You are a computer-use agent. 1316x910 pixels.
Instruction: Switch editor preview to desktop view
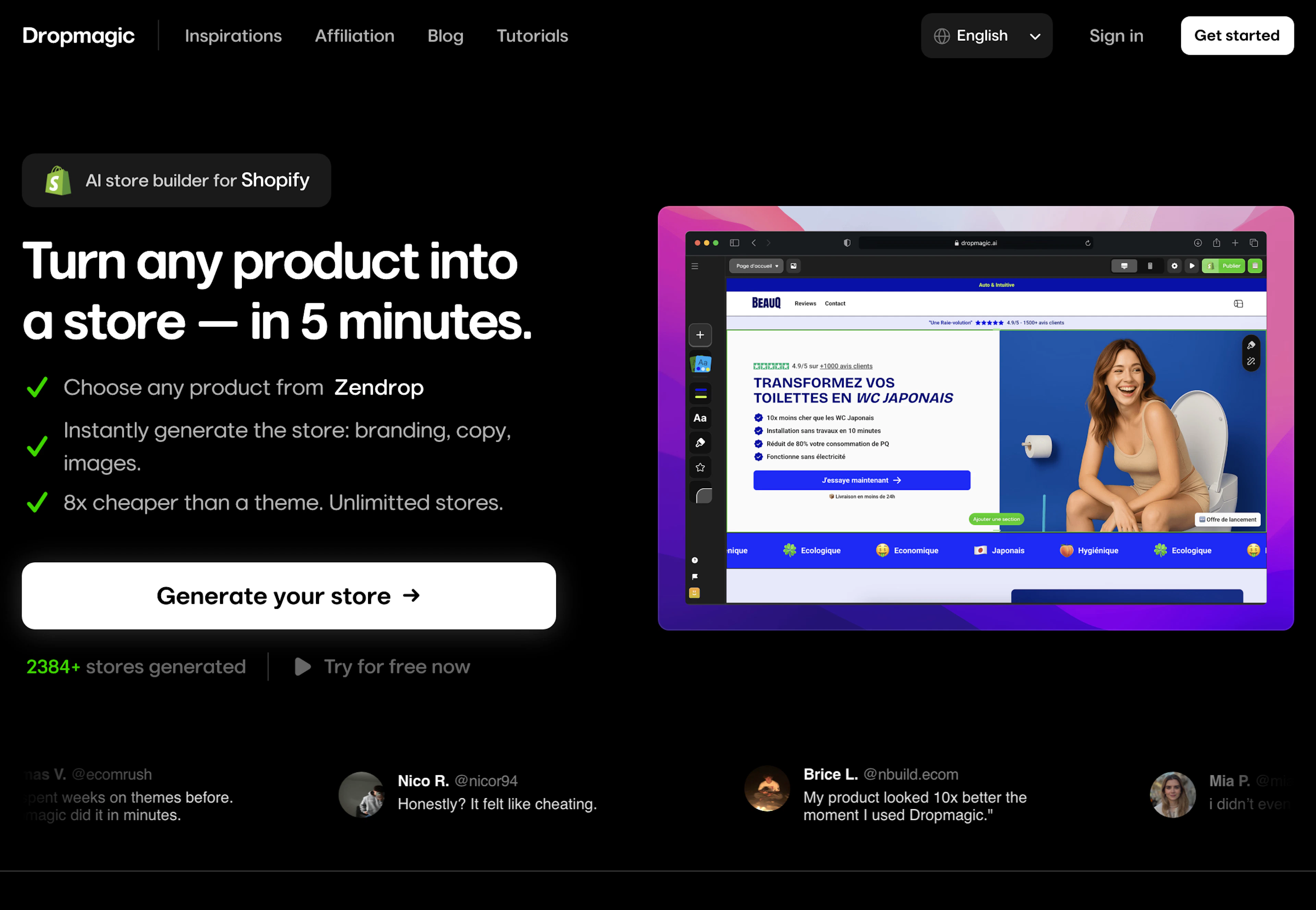click(x=1124, y=266)
